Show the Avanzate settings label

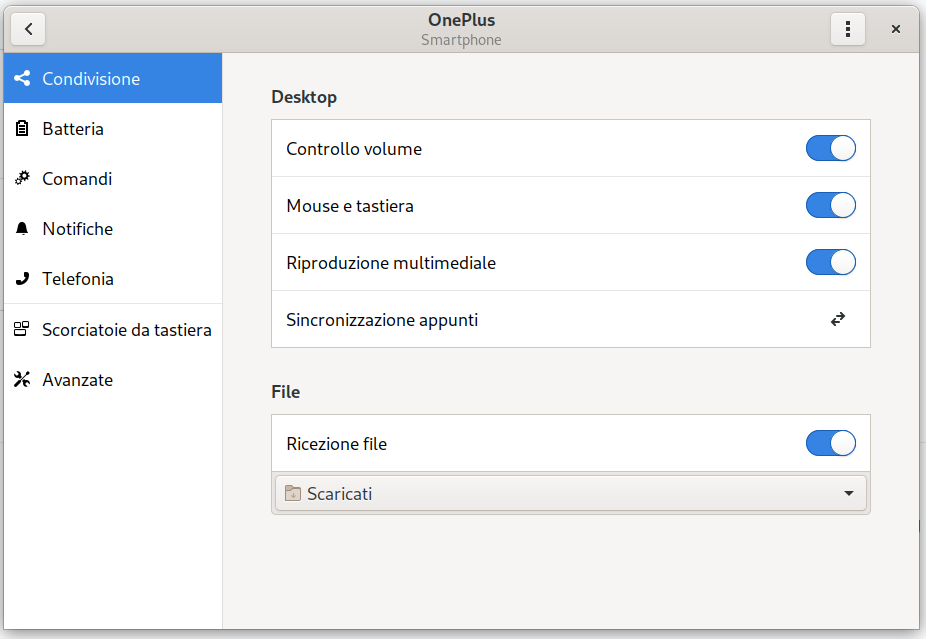(x=77, y=380)
